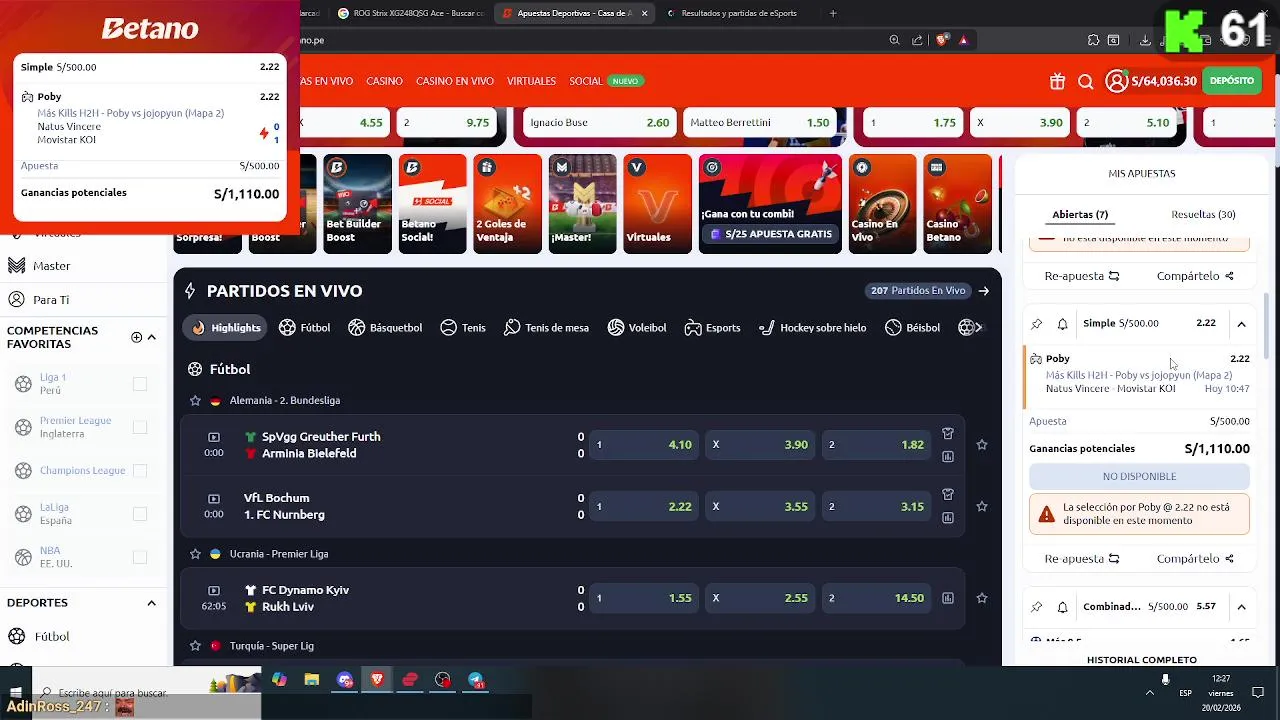The width and height of the screenshot is (1280, 720).
Task: Select Abiertas (7) tab
Action: (1080, 214)
